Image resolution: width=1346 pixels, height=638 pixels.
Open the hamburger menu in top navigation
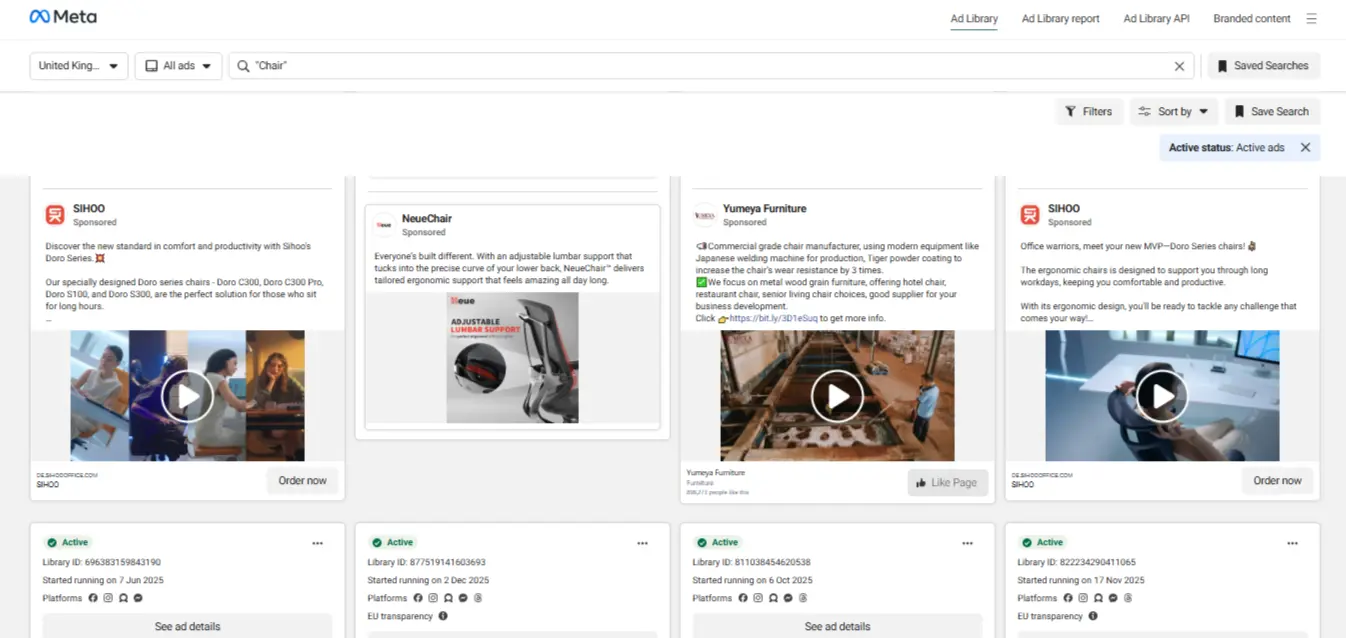pos(1312,18)
